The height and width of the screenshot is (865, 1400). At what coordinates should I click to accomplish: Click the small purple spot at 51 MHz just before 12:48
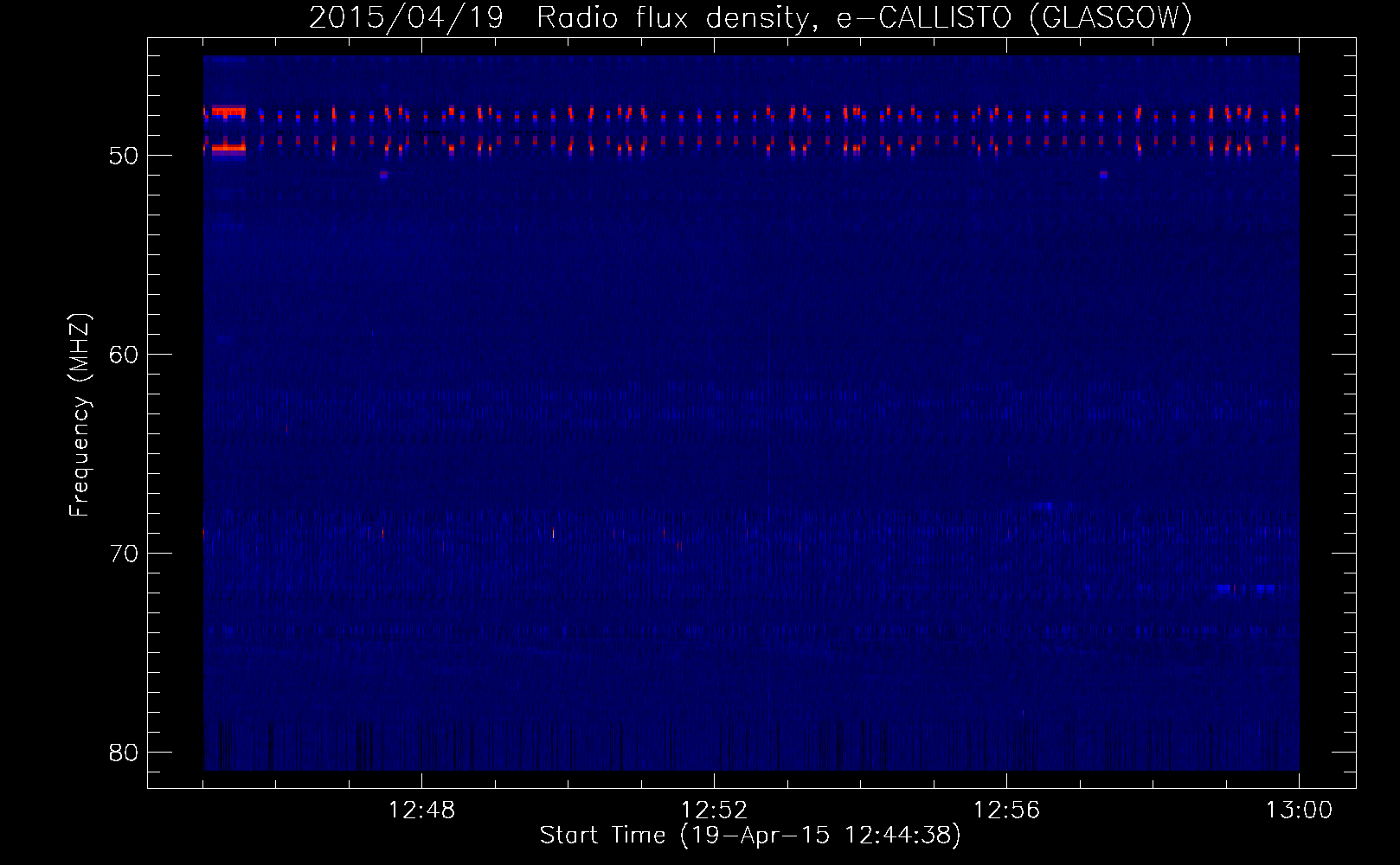pos(383,175)
